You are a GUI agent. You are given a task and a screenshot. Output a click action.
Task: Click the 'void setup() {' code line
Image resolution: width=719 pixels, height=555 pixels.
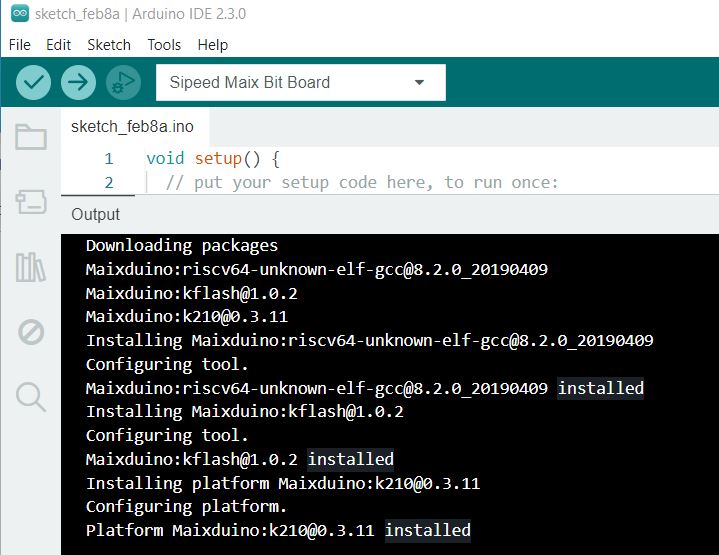(x=213, y=159)
